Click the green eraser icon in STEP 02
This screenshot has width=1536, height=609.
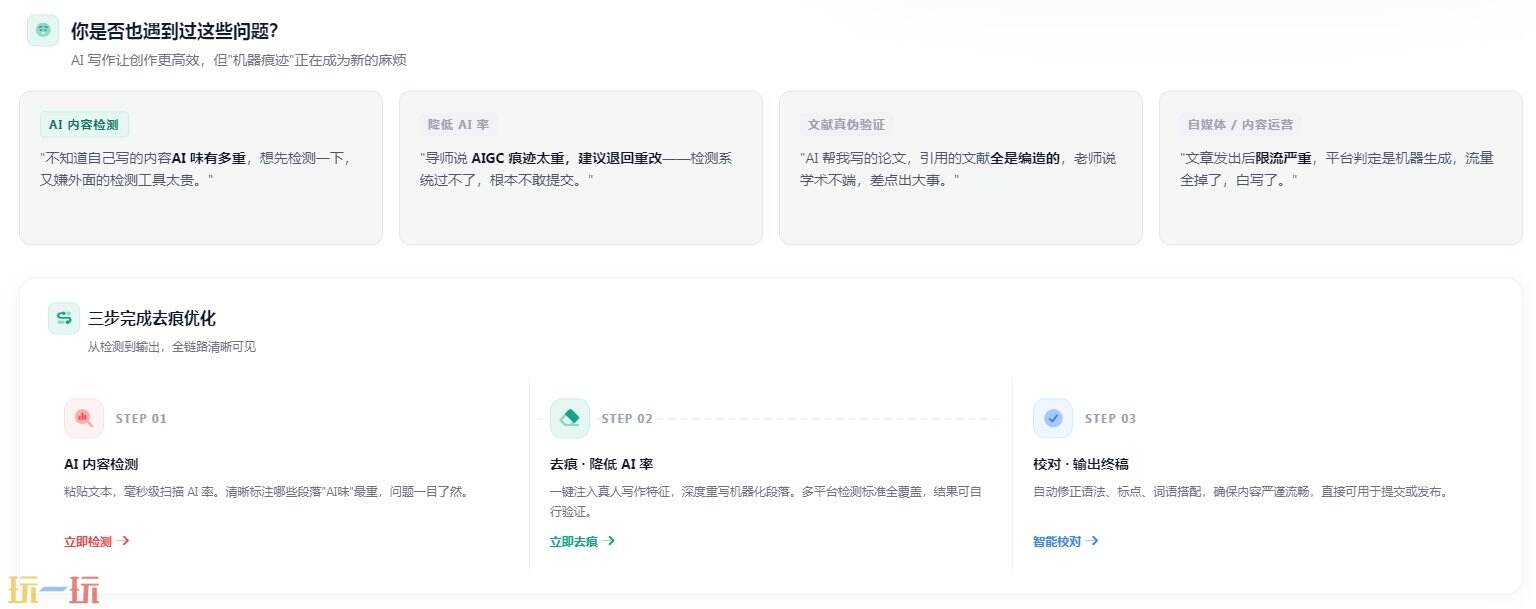(570, 418)
